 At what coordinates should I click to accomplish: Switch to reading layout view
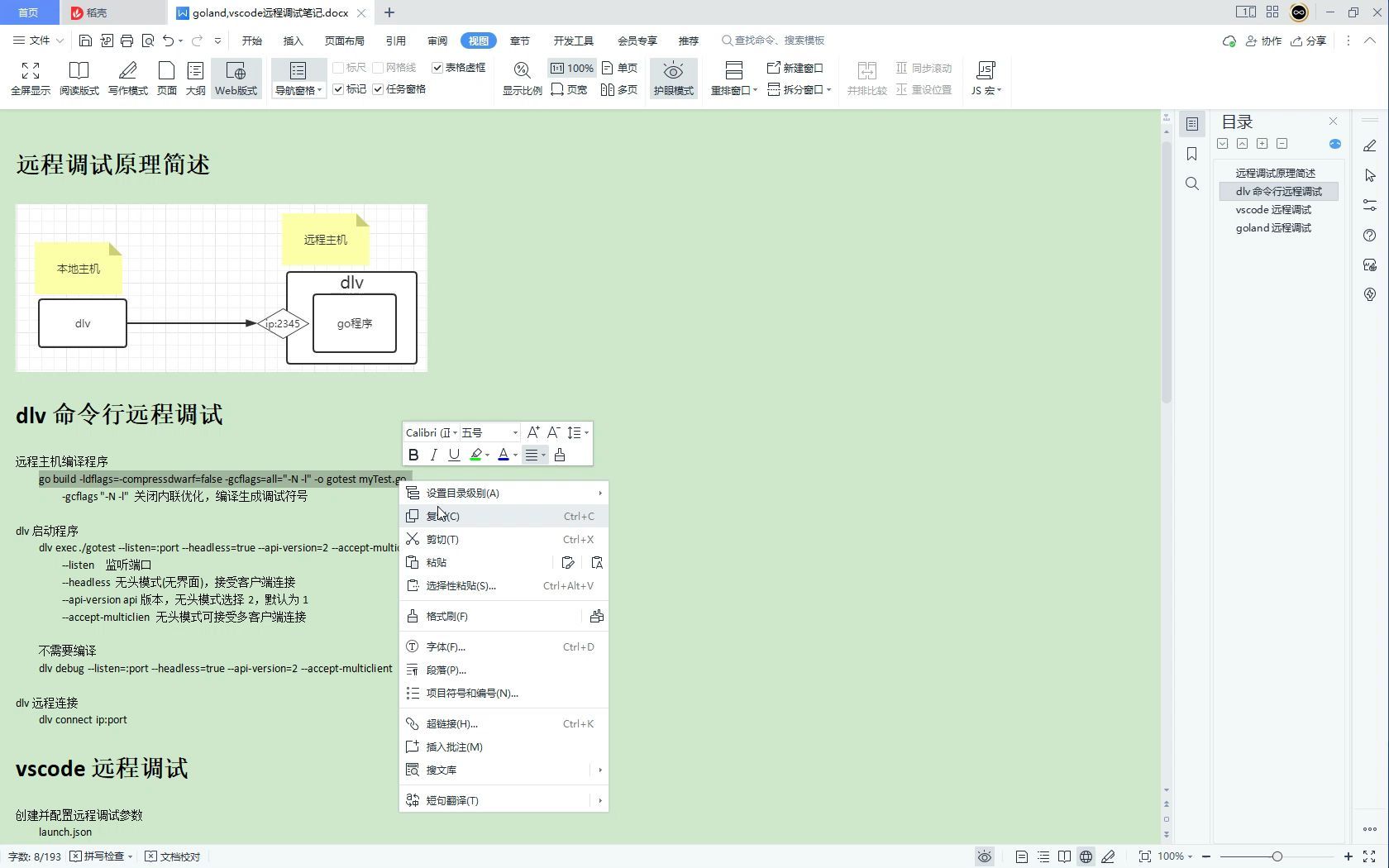coord(79,79)
